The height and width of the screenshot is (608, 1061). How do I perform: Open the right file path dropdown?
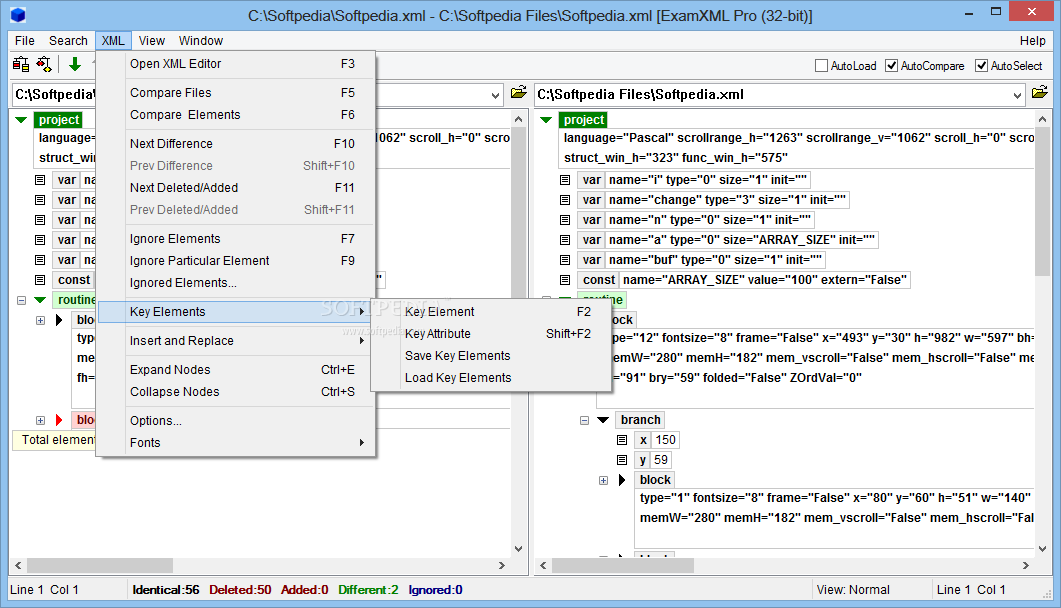tap(1017, 95)
